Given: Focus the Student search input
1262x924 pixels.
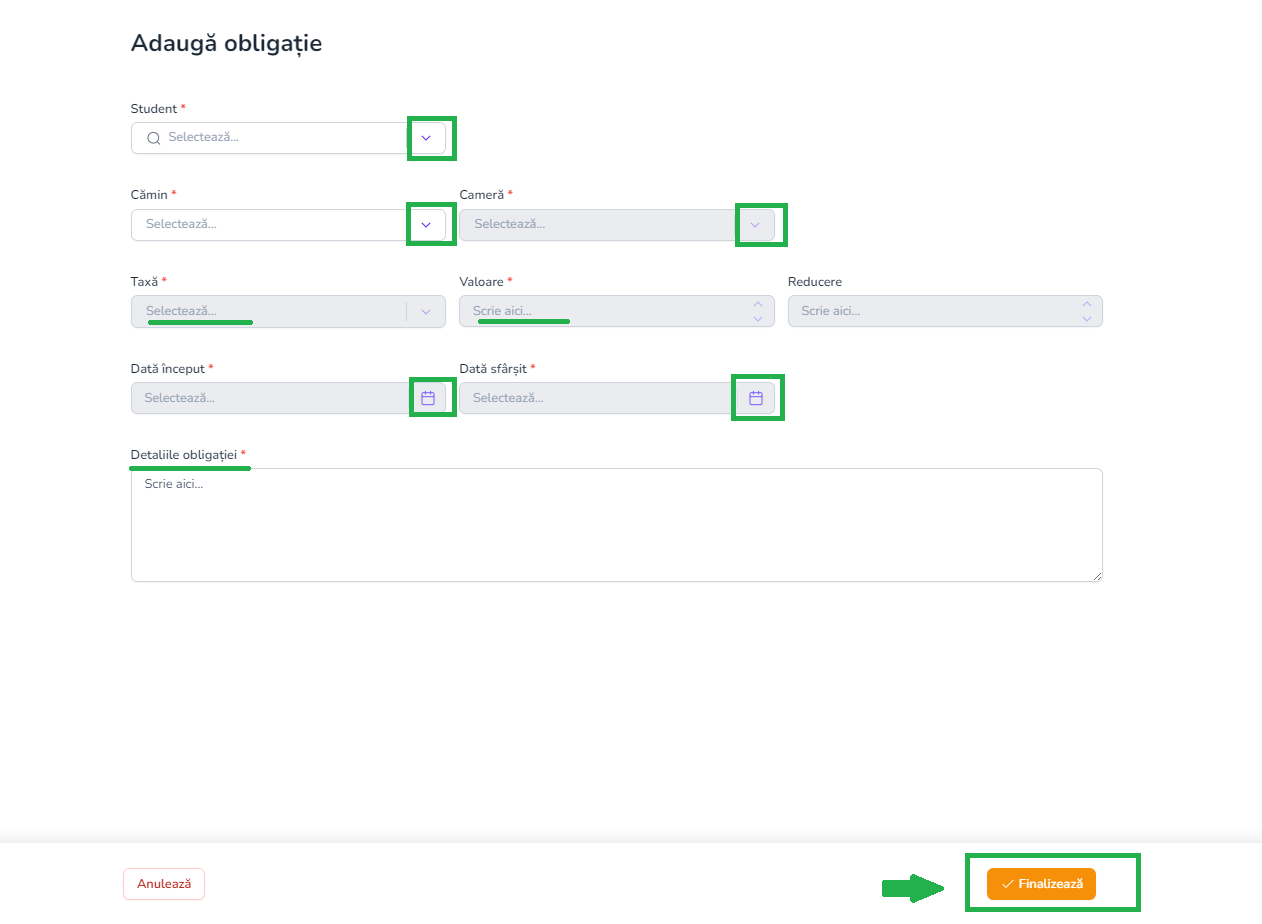Looking at the screenshot, I should coord(280,138).
